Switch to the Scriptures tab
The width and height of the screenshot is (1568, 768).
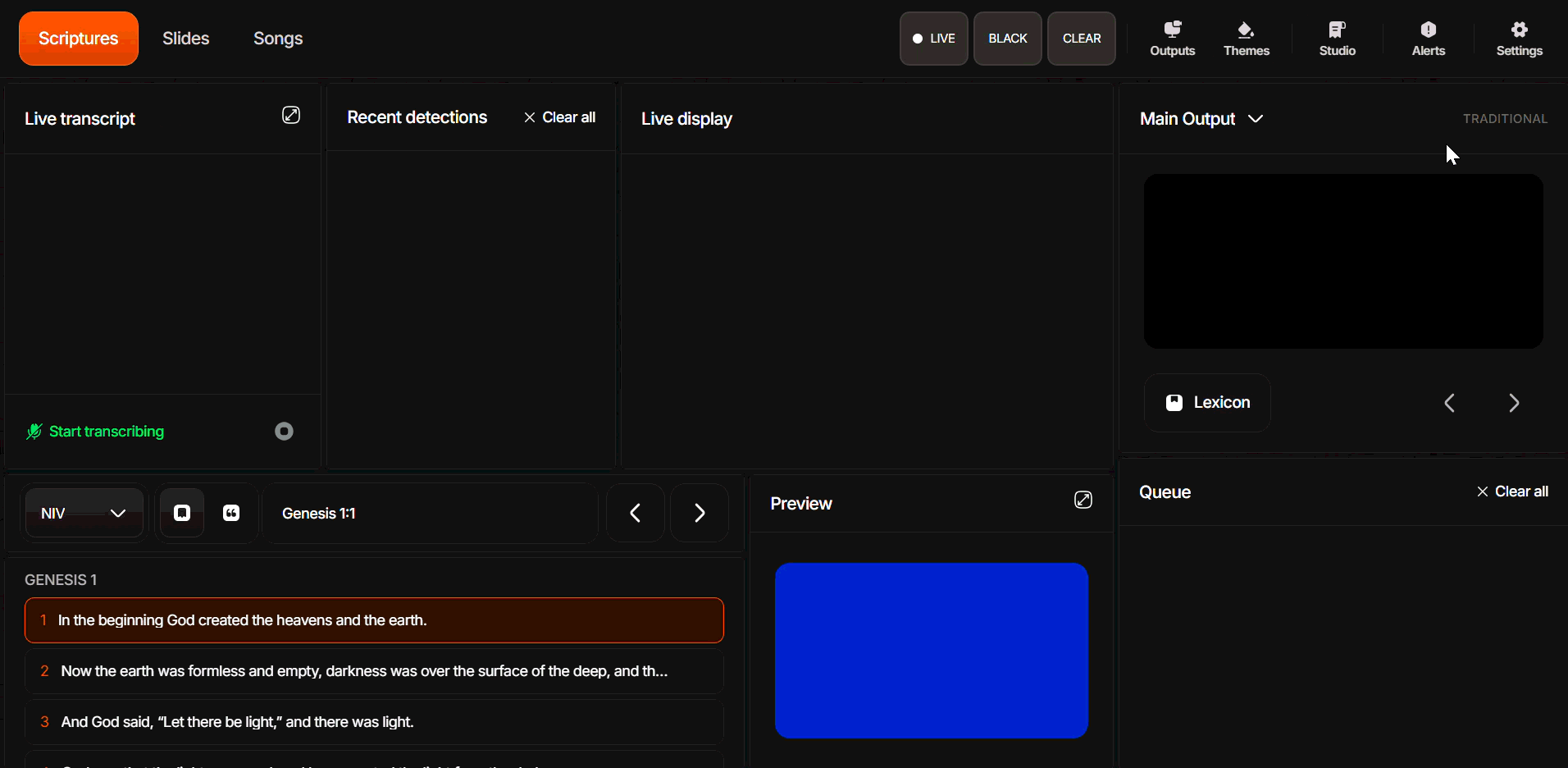(x=79, y=39)
